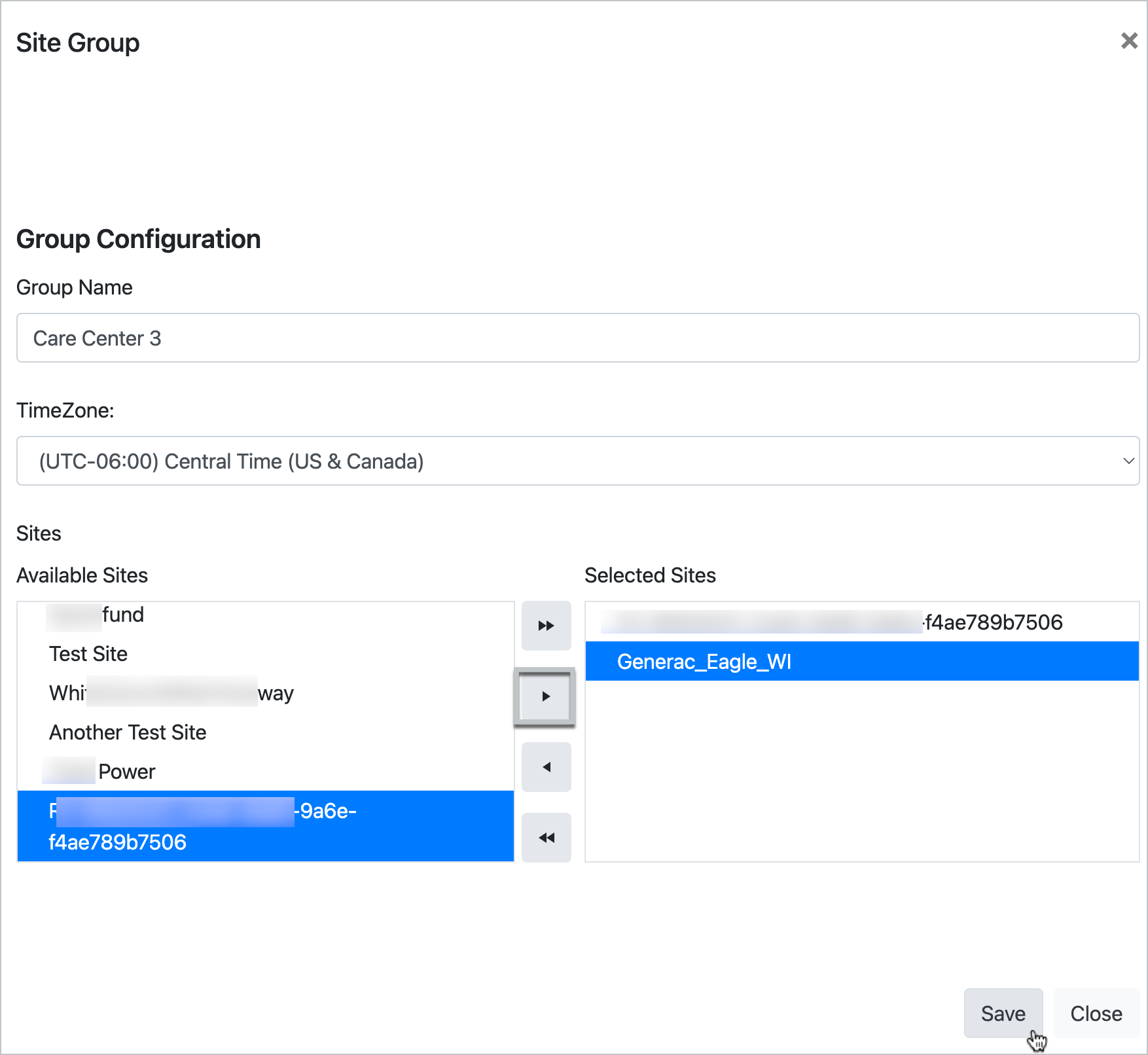Expand the Central Time selector chevron

tap(1129, 461)
